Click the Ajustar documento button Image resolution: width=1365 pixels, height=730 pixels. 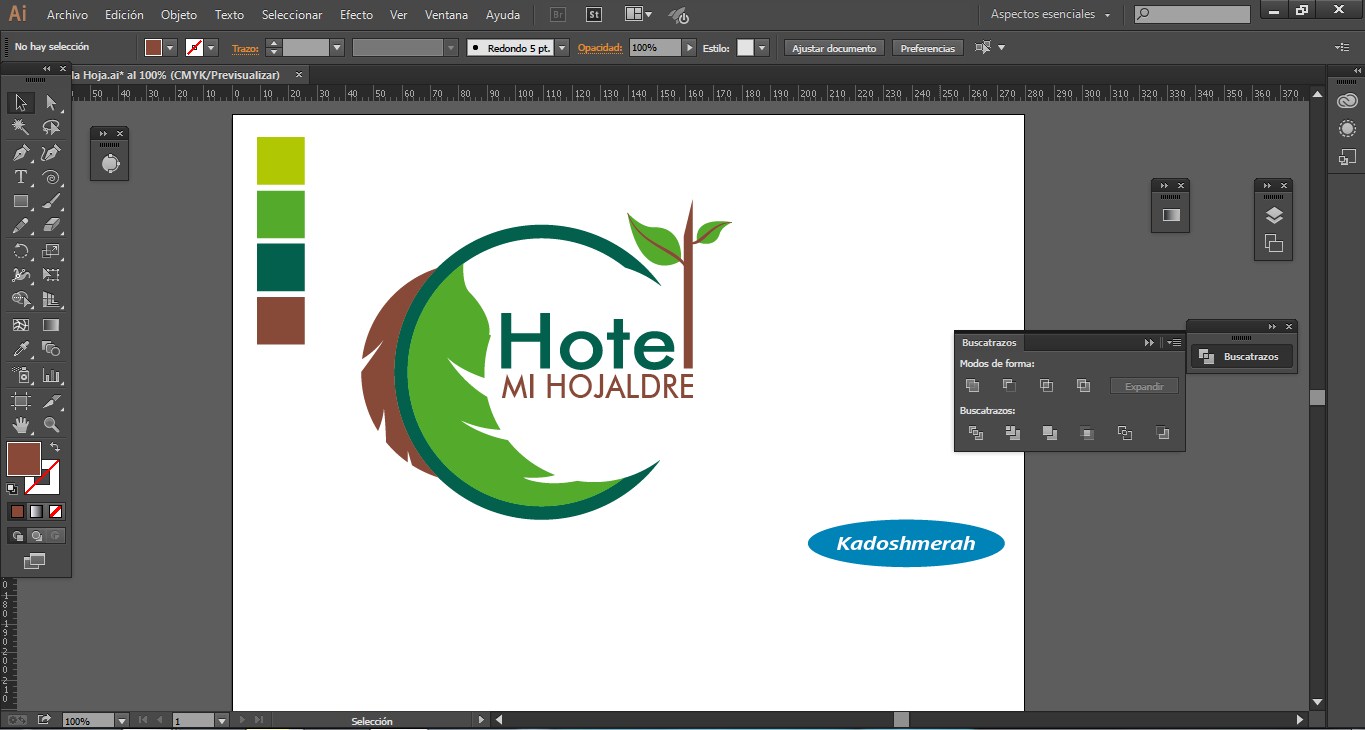tap(834, 48)
